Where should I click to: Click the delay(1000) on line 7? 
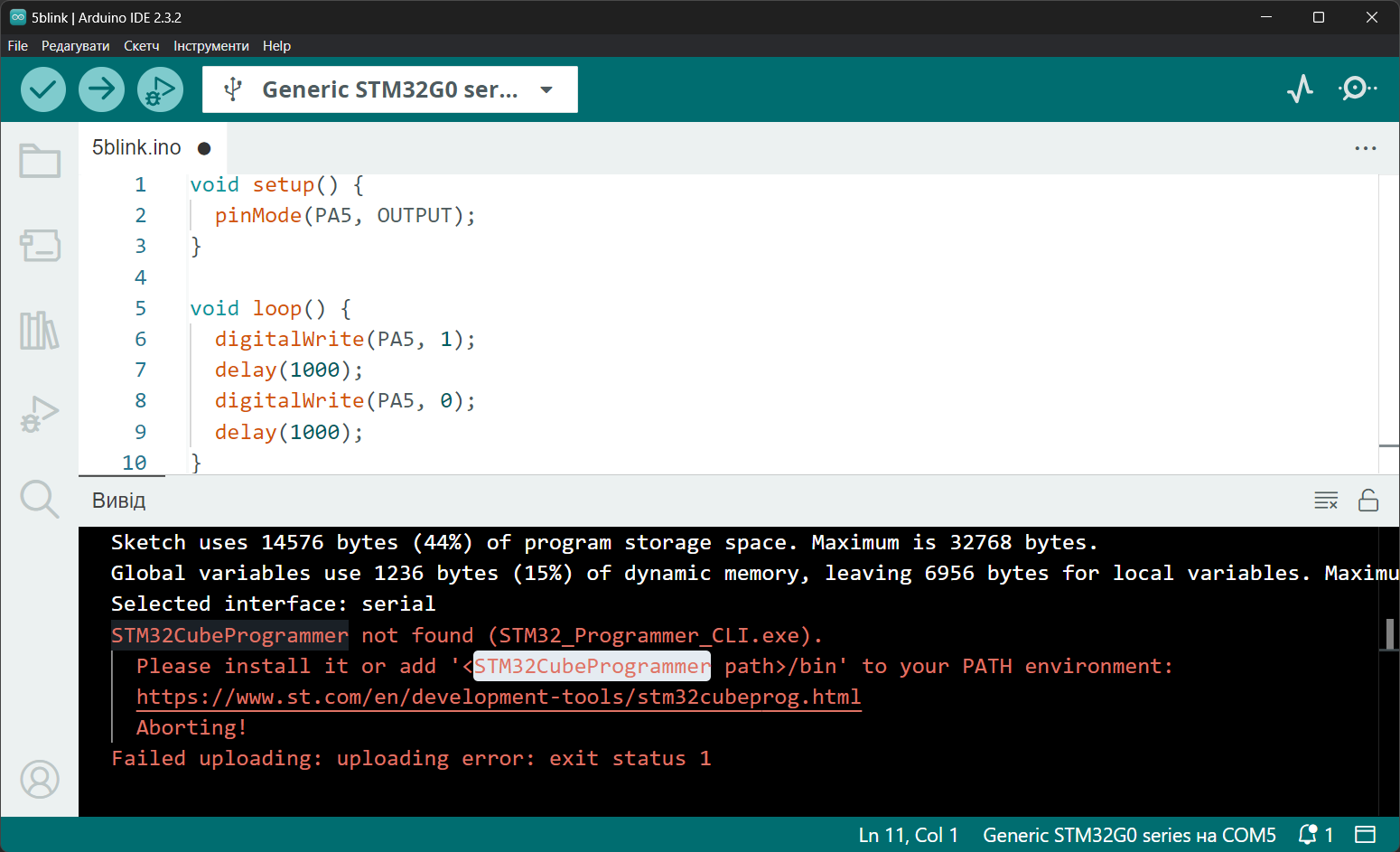tap(289, 370)
